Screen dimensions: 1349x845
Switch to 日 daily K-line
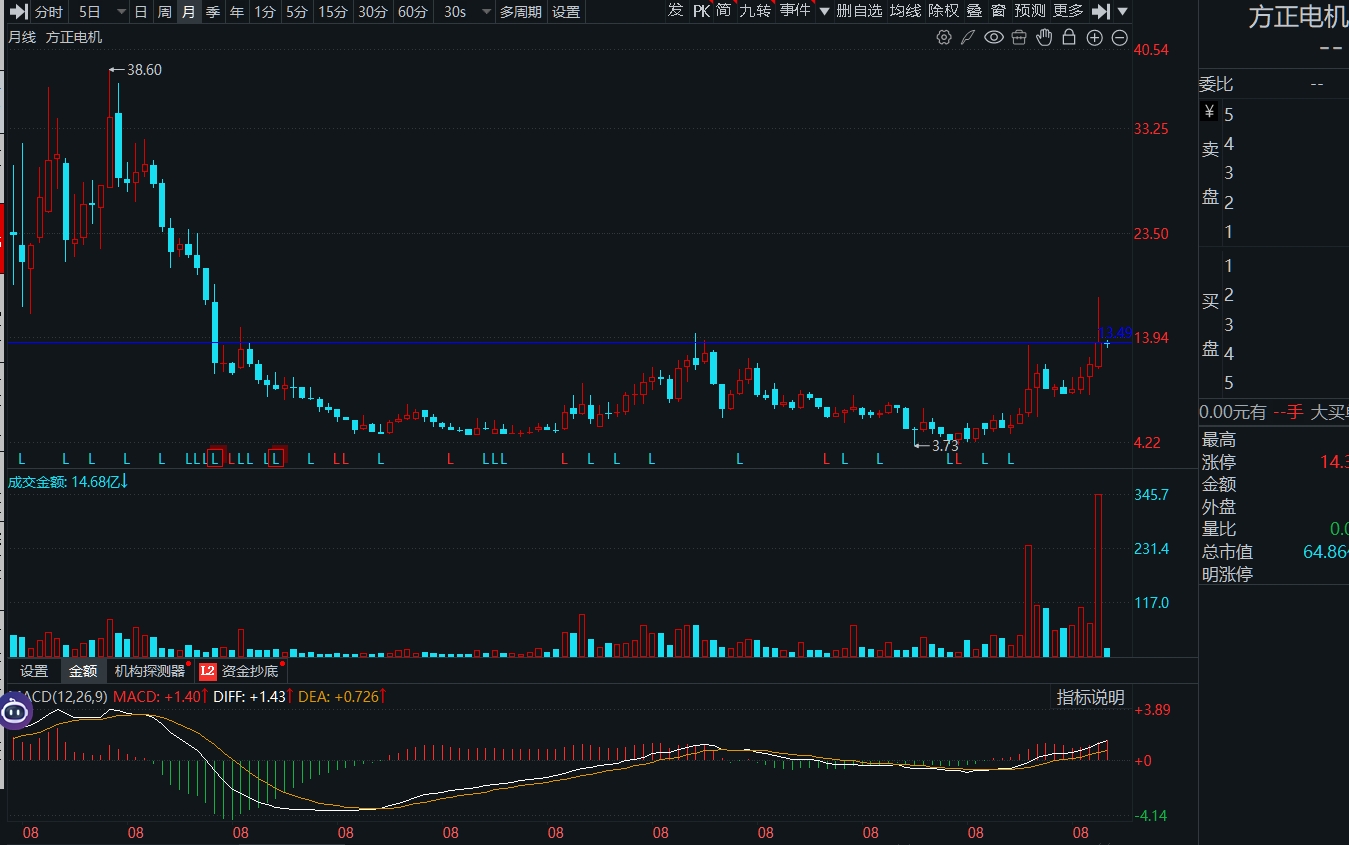click(x=140, y=12)
